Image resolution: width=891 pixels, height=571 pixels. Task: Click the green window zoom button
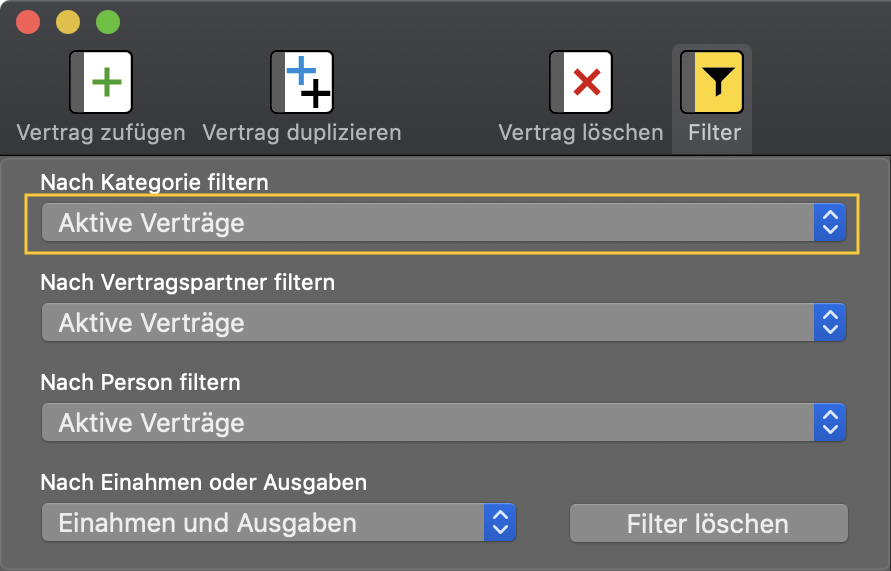point(108,22)
